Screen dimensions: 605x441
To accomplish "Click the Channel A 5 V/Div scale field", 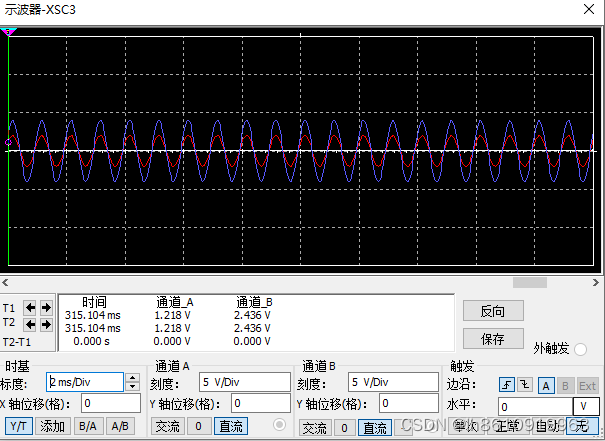I will pyautogui.click(x=245, y=382).
